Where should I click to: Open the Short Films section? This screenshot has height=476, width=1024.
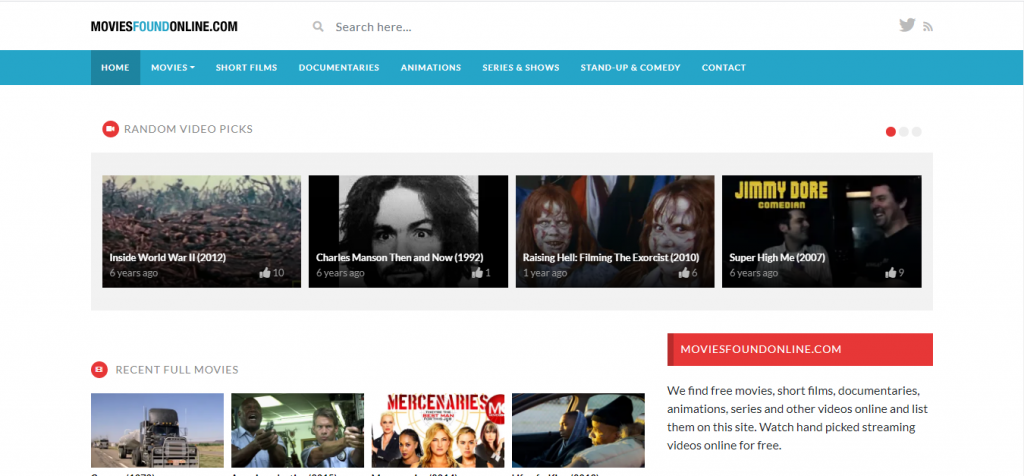point(246,67)
